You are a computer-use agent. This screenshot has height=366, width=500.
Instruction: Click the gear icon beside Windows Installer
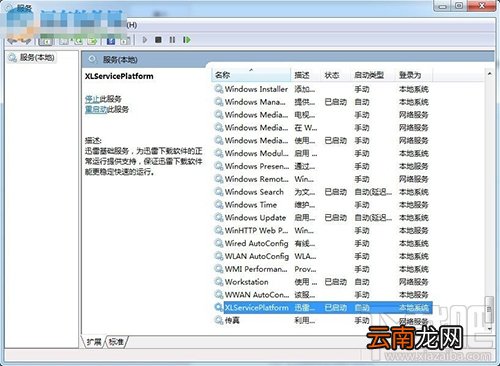click(x=219, y=89)
